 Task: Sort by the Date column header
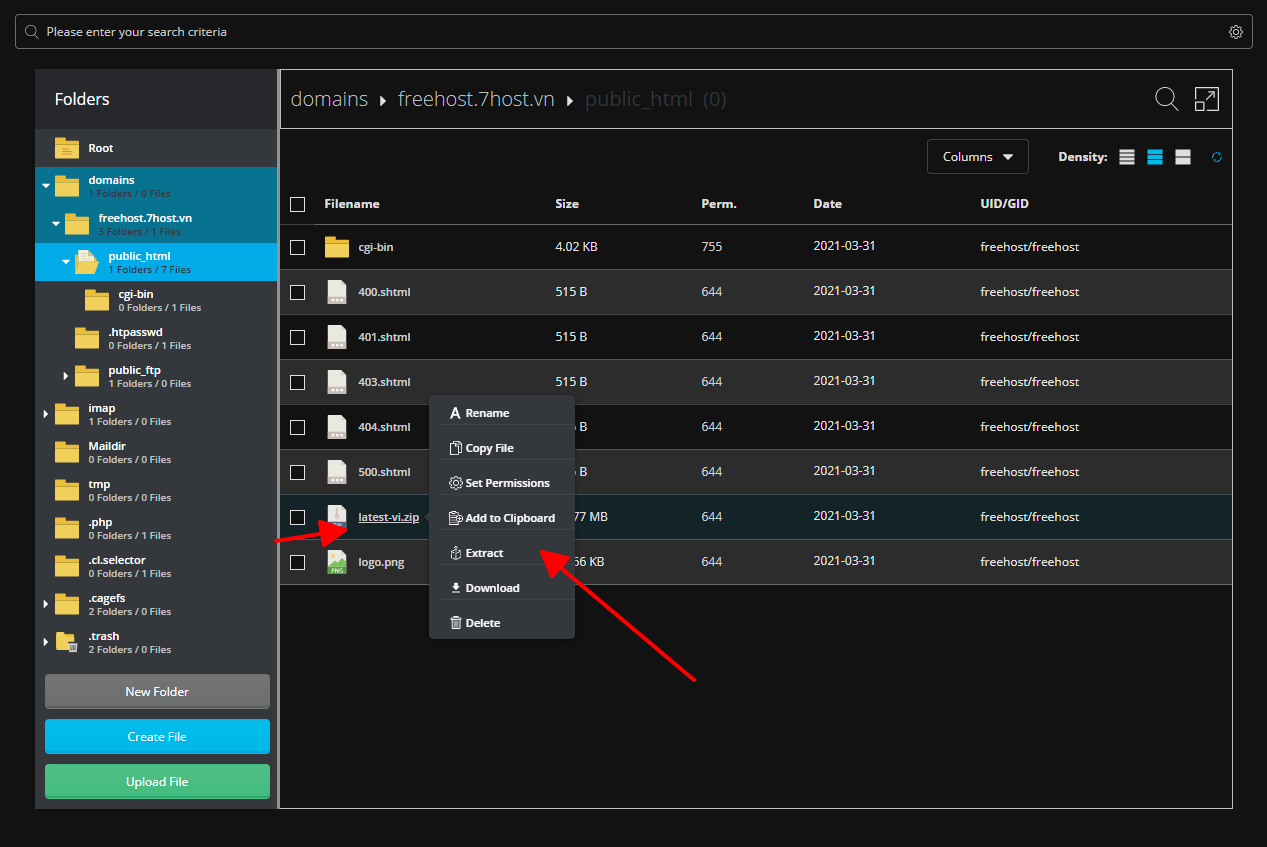(x=828, y=204)
